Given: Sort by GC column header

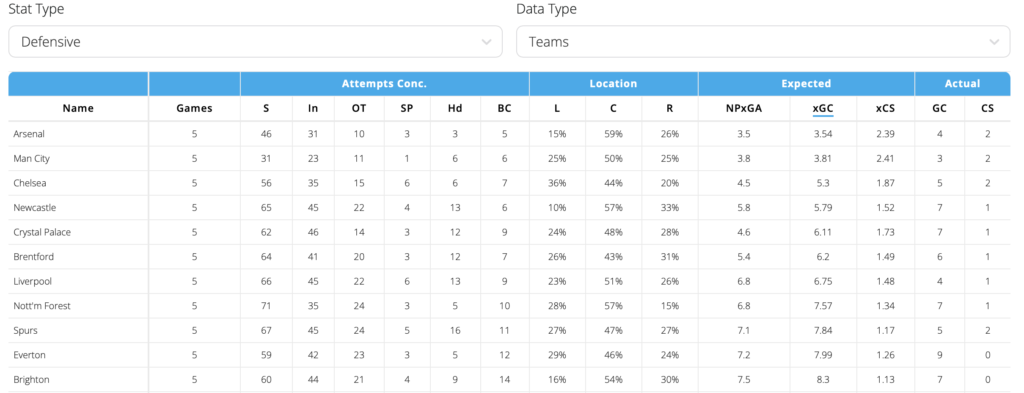Looking at the screenshot, I should tap(939, 108).
